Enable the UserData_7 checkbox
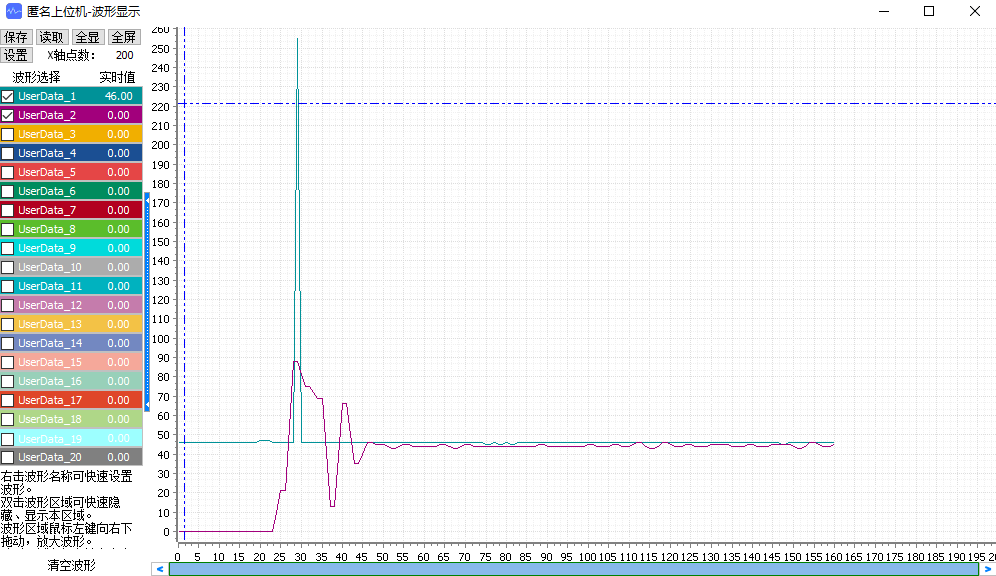Image resolution: width=996 pixels, height=576 pixels. pos(8,211)
